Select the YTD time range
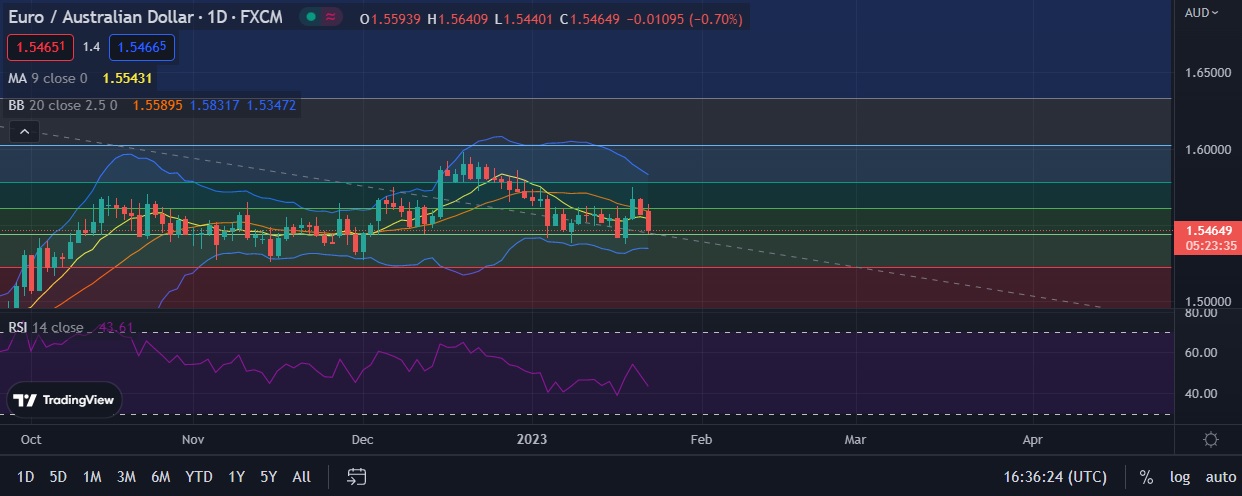The height and width of the screenshot is (496, 1242). tap(199, 477)
